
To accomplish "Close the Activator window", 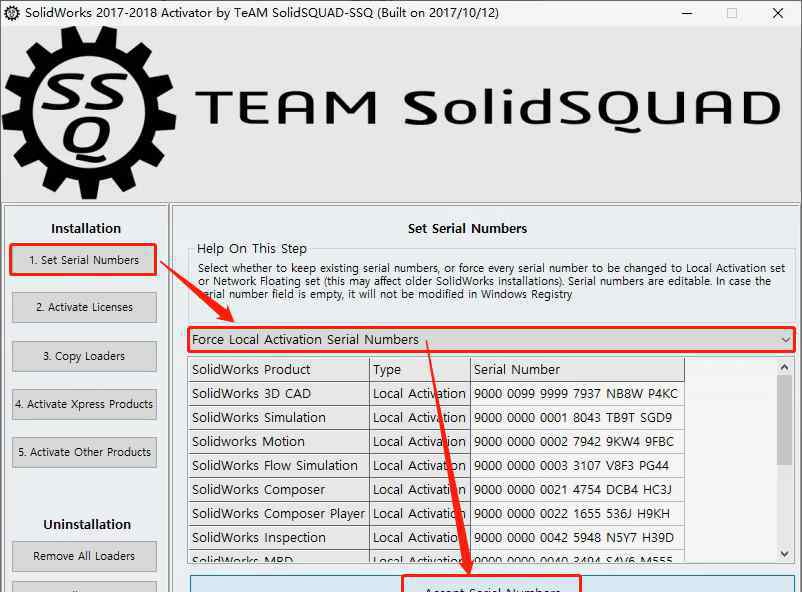I will click(x=778, y=13).
